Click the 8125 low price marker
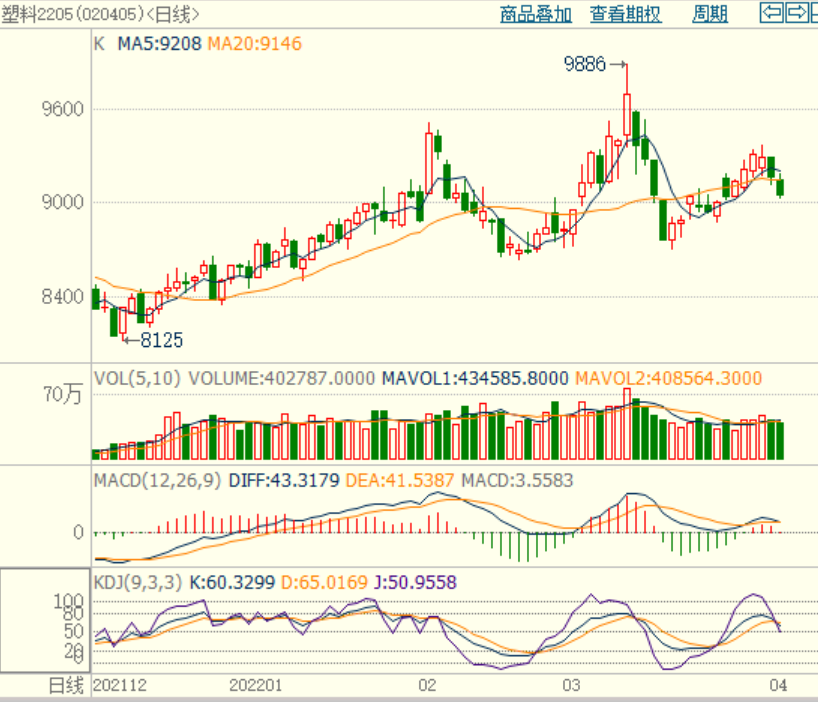This screenshot has height=702, width=818. pyautogui.click(x=161, y=341)
